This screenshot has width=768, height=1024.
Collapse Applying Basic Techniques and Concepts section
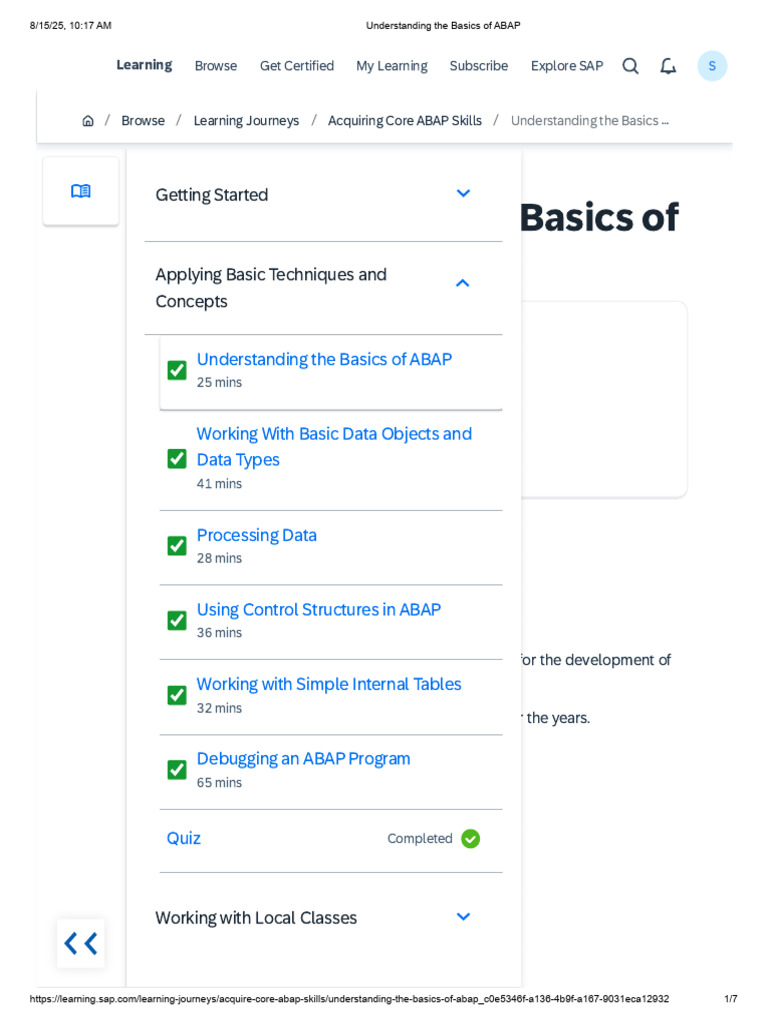462,284
